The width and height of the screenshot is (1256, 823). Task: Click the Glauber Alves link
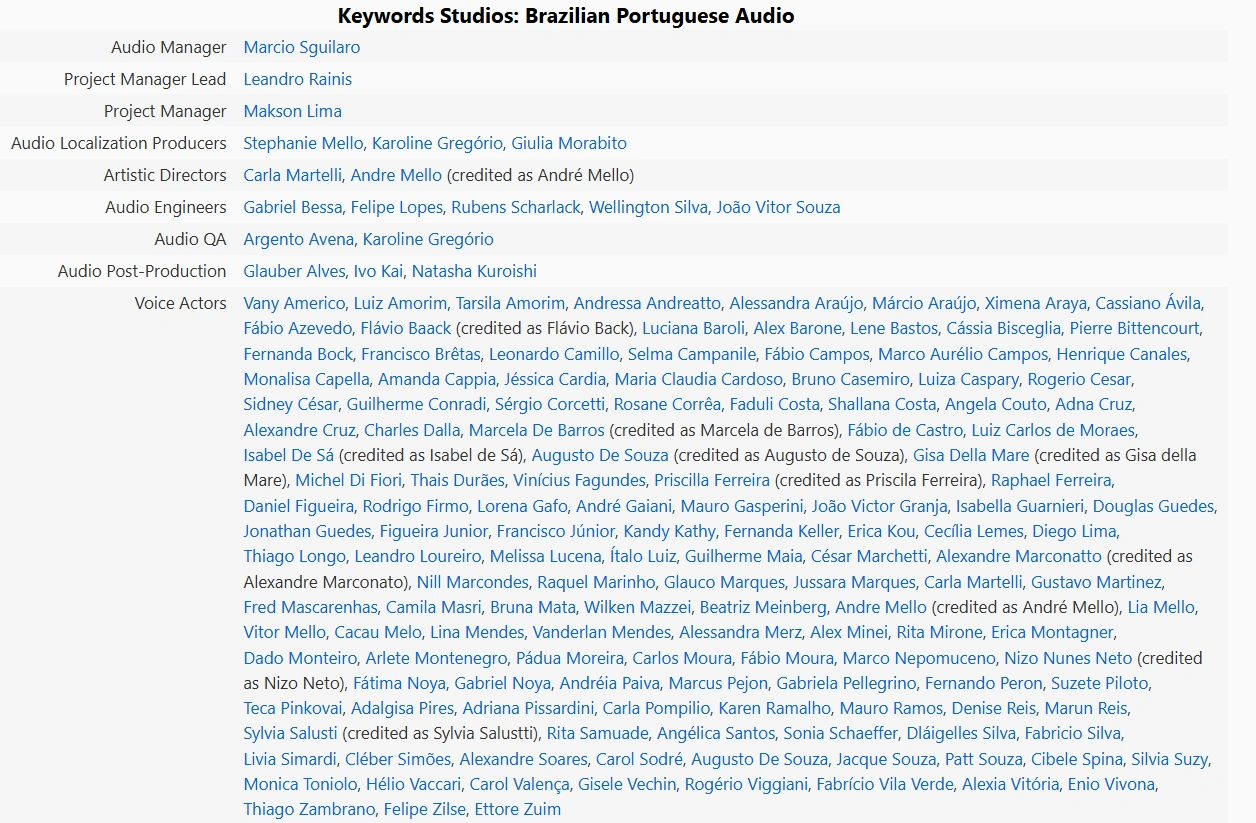(x=294, y=271)
